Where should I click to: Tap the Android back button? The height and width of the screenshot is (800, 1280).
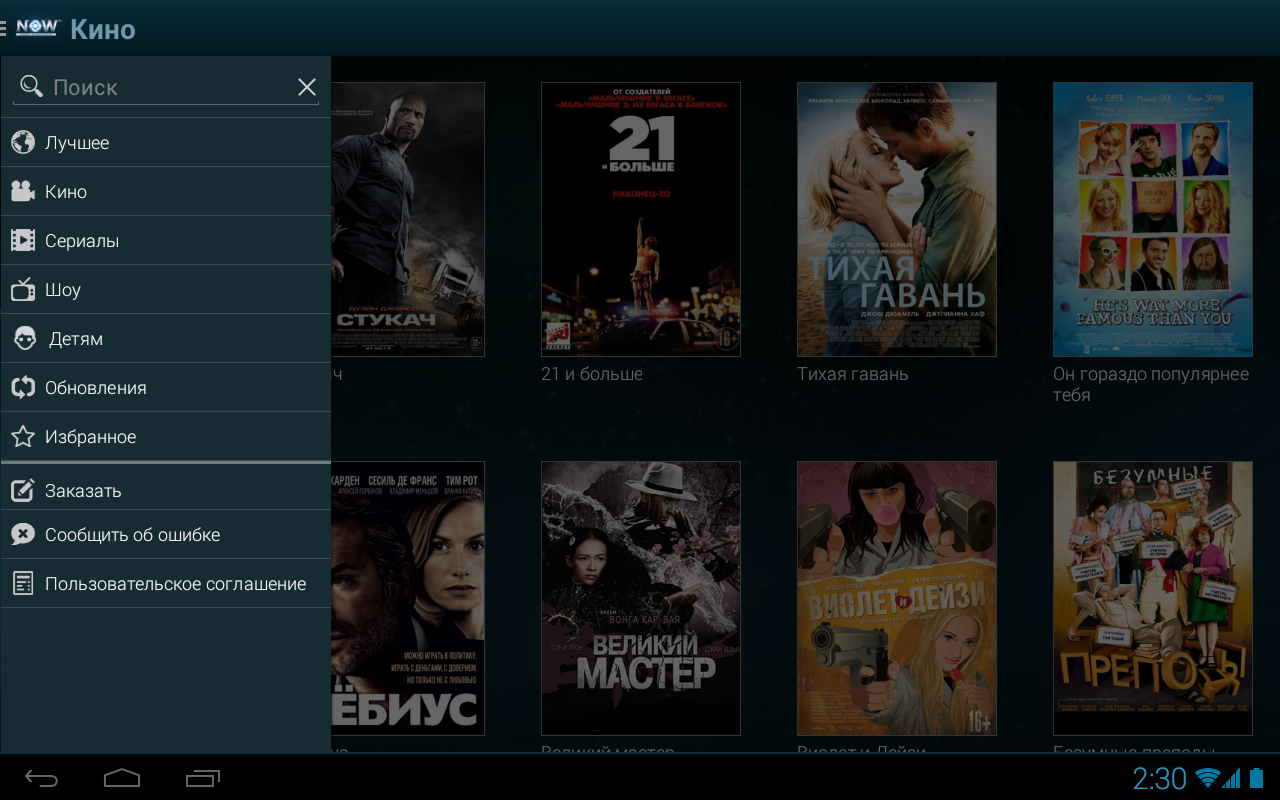click(x=42, y=777)
